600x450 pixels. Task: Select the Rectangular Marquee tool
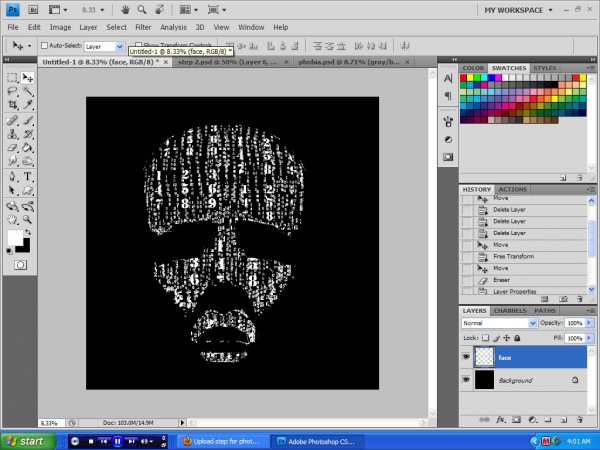point(12,78)
